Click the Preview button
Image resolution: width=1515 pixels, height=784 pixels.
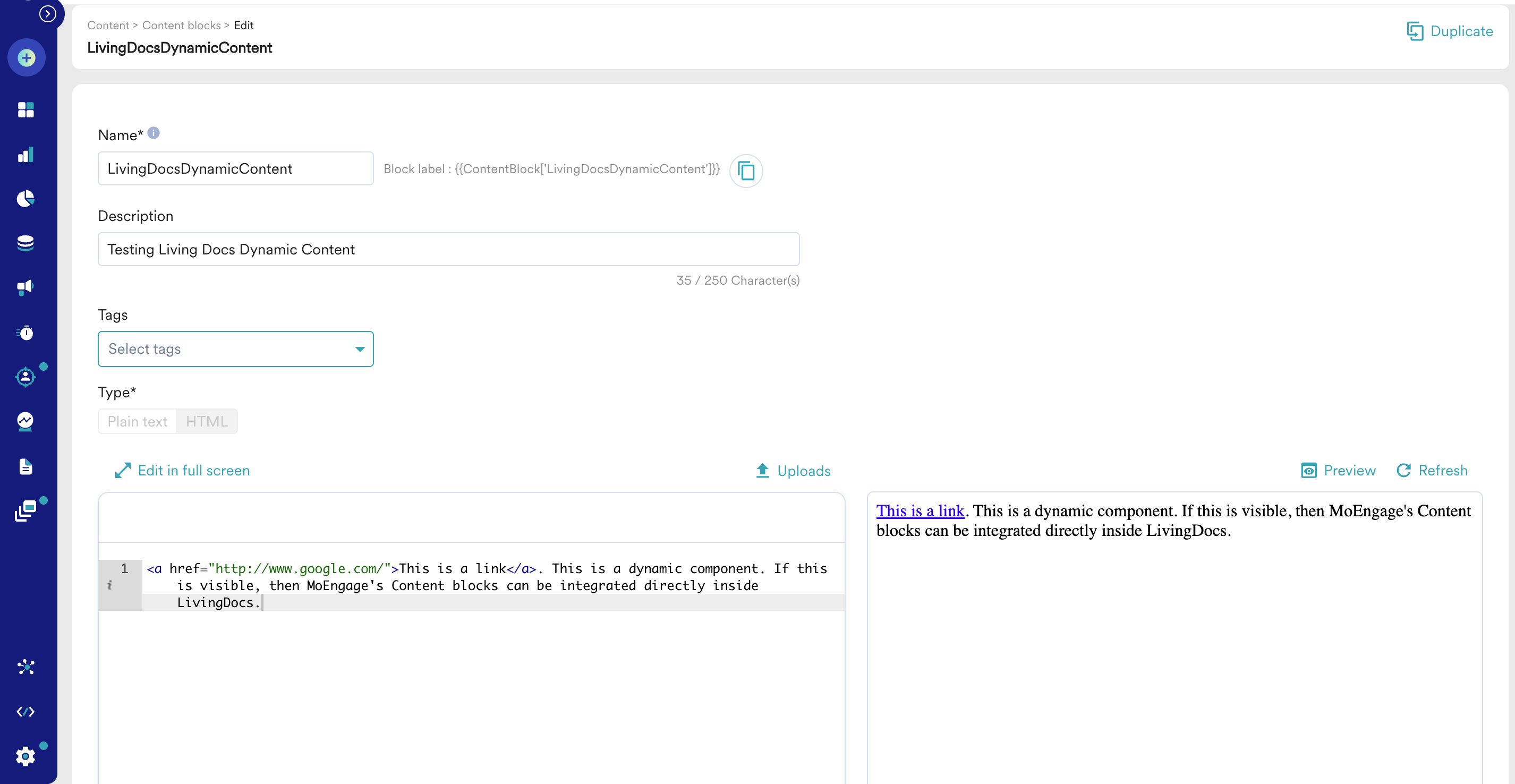[x=1339, y=471]
